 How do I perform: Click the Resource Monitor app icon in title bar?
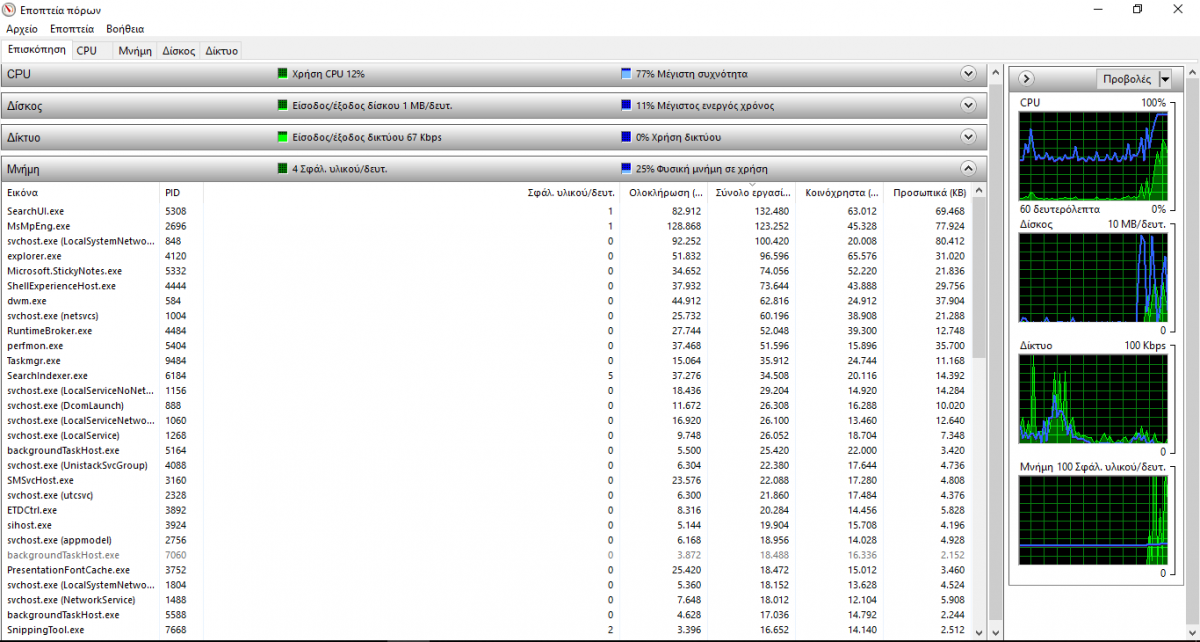click(10, 9)
